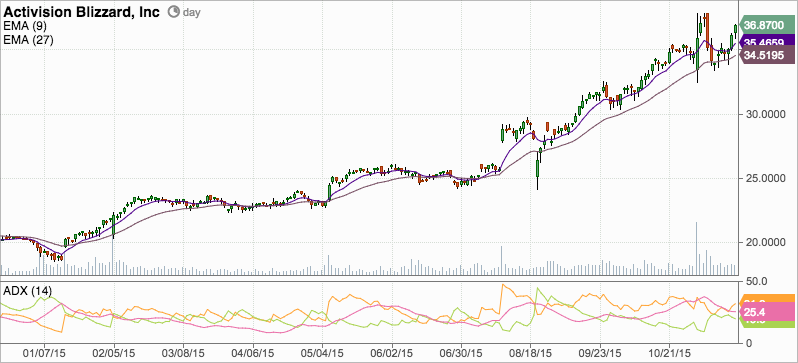Image resolution: width=798 pixels, height=363 pixels.
Task: Select the EMA (9) indicator label
Action: (25, 26)
